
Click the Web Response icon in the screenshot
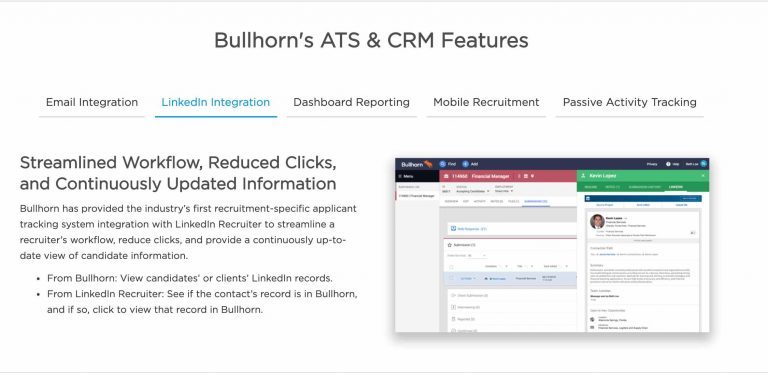(x=454, y=229)
